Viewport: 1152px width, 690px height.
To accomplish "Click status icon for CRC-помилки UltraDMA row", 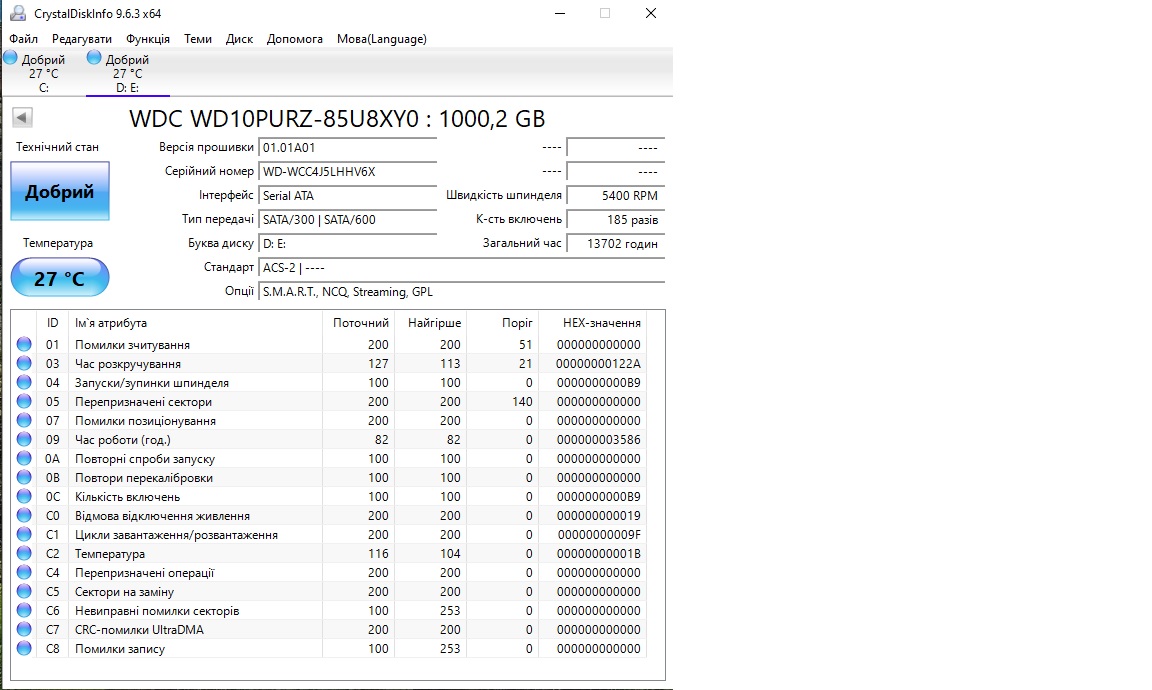I will pyautogui.click(x=24, y=630).
